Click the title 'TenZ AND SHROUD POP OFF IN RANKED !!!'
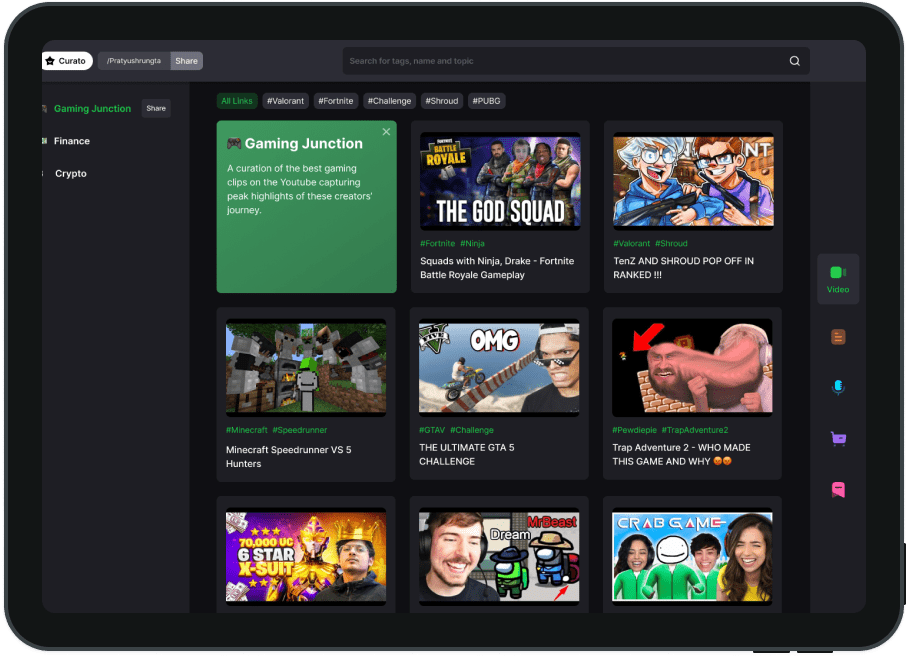Viewport: 908px width, 657px height. pos(684,268)
